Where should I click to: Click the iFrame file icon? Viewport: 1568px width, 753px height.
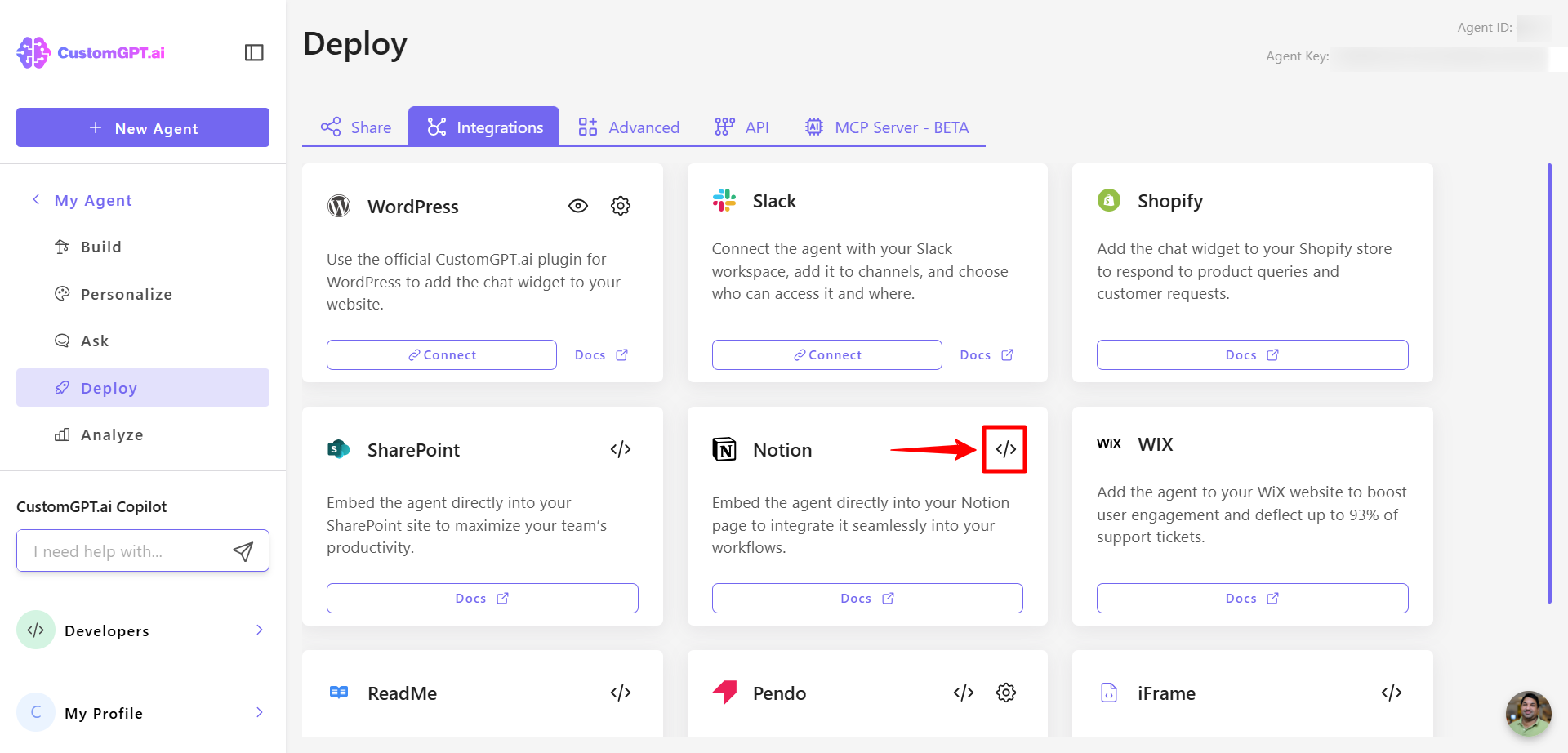click(x=1109, y=693)
